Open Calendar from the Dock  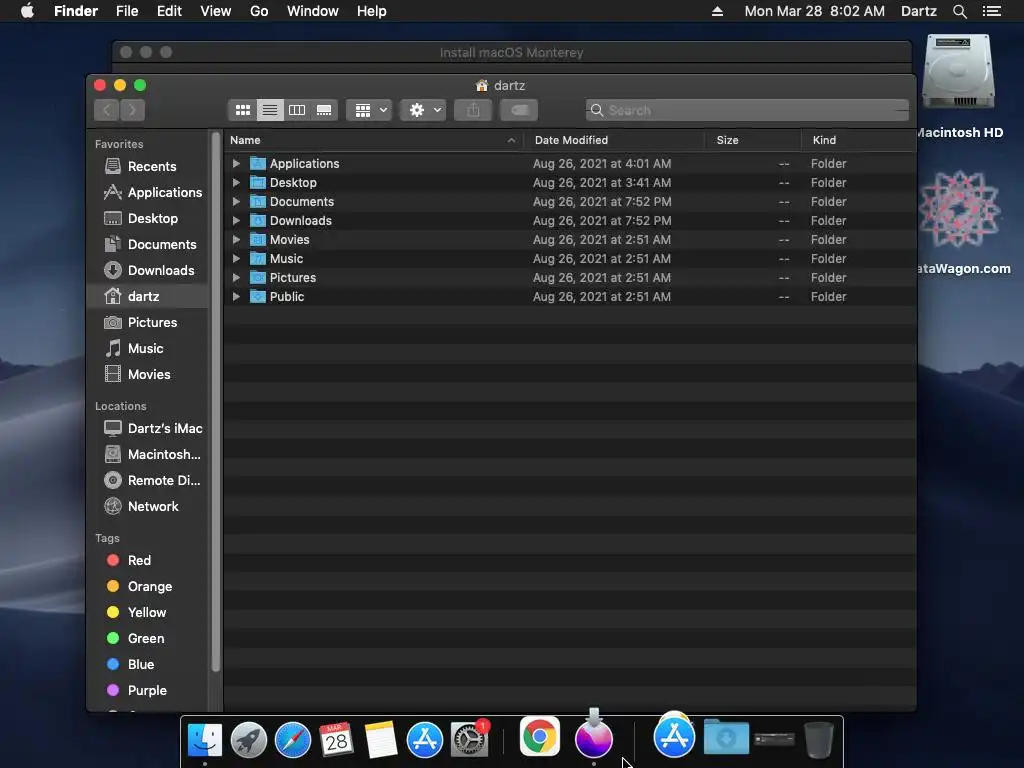(x=336, y=740)
